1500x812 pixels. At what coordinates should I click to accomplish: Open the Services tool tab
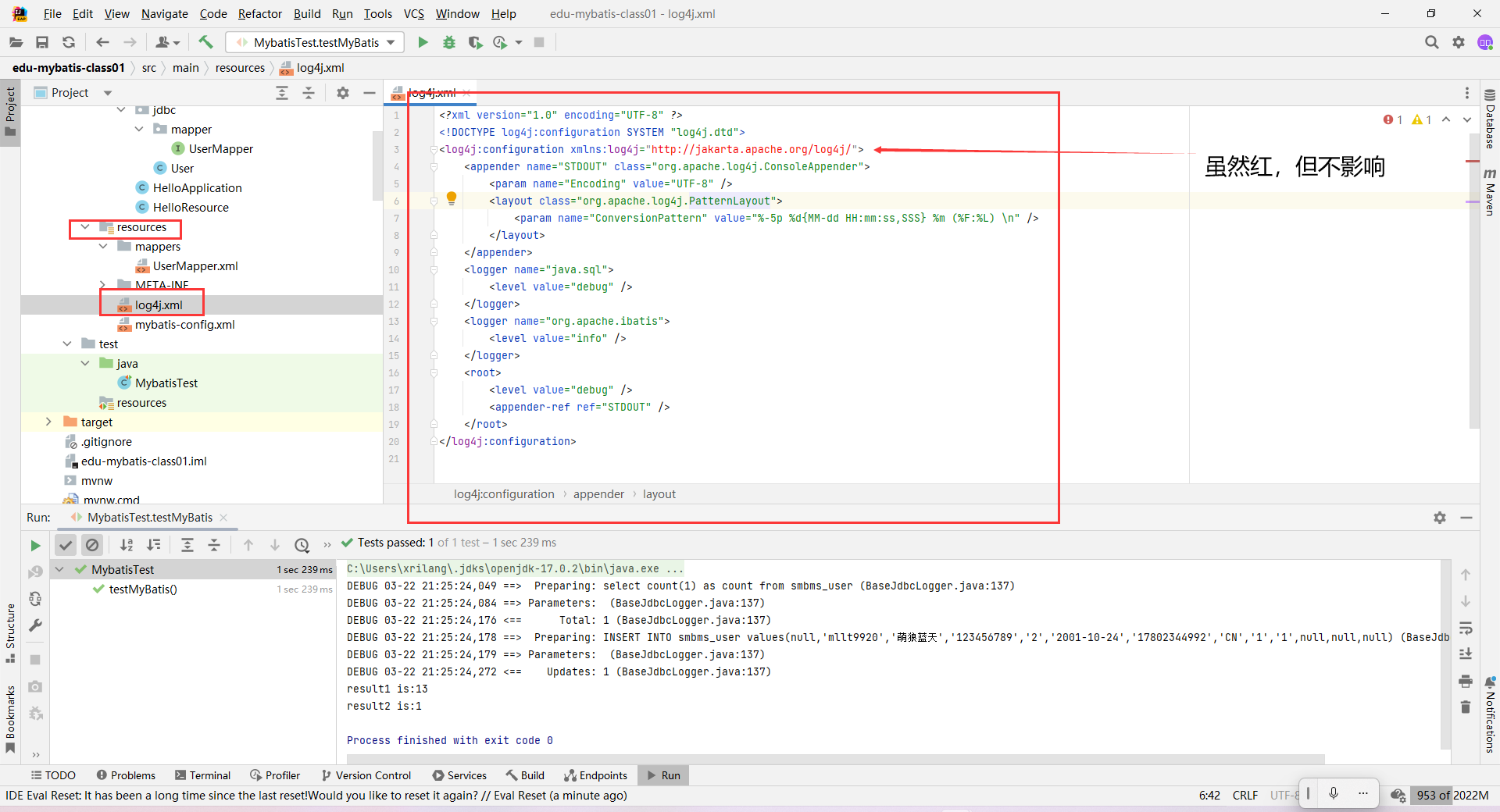point(459,775)
